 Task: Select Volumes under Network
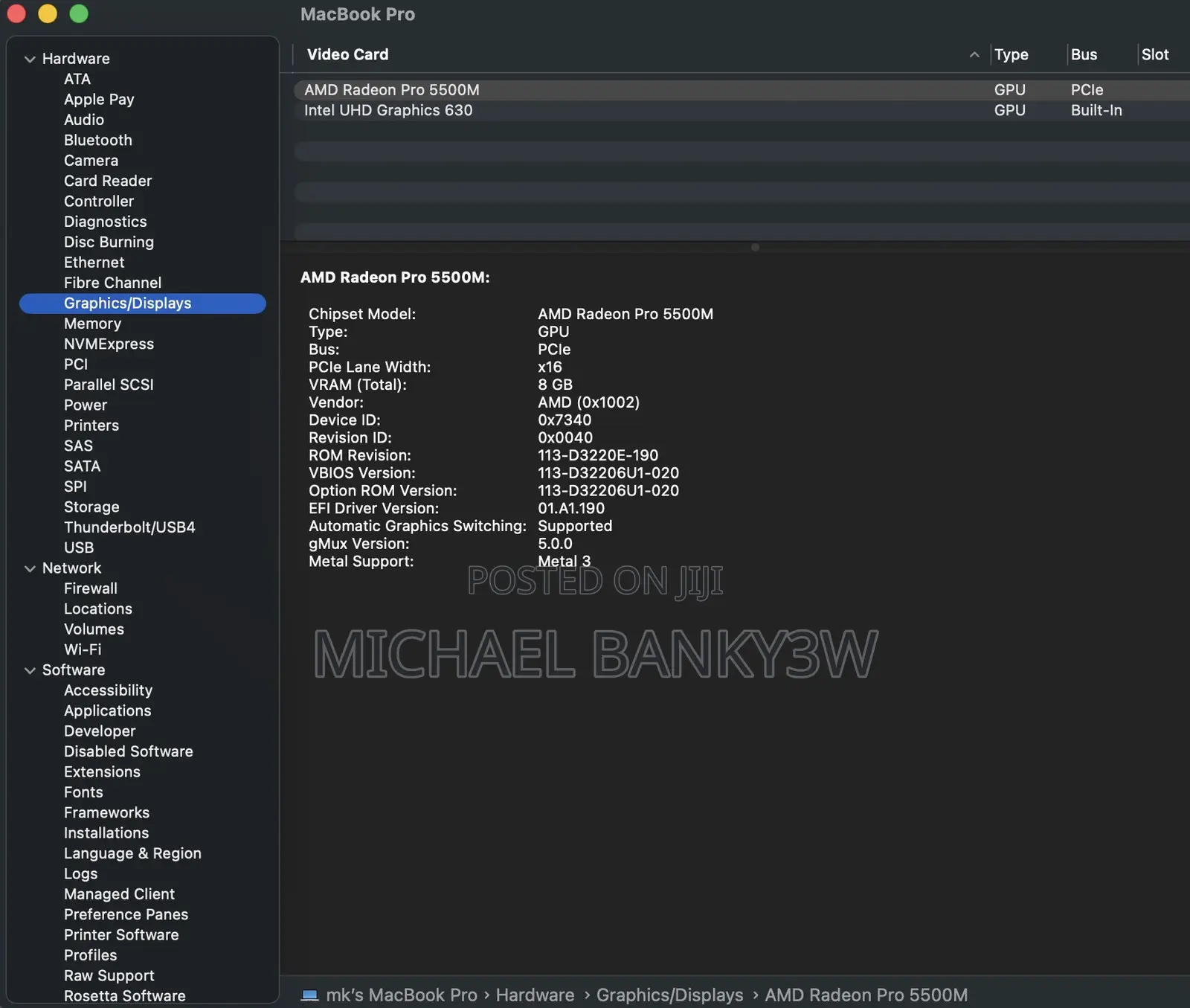point(94,629)
